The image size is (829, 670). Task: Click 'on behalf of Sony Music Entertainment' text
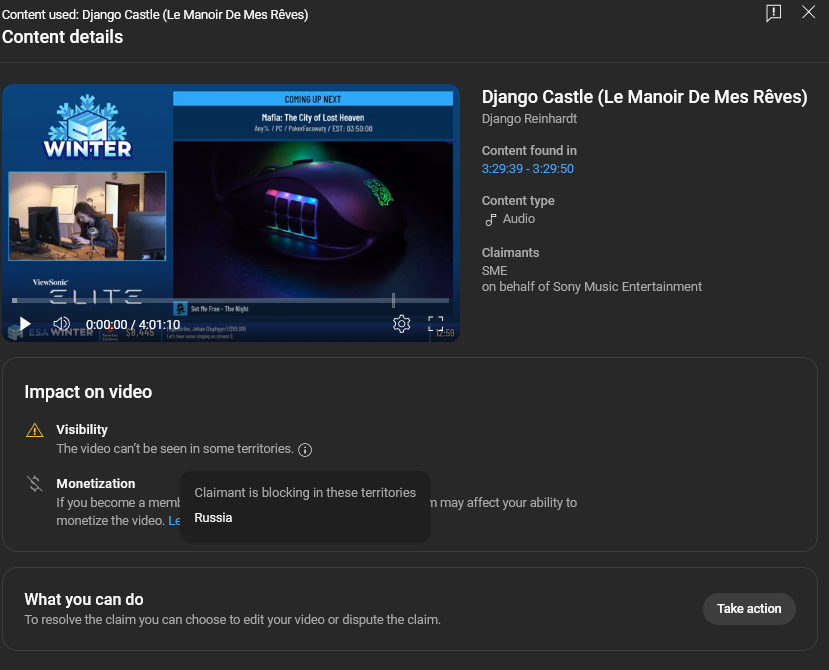592,287
